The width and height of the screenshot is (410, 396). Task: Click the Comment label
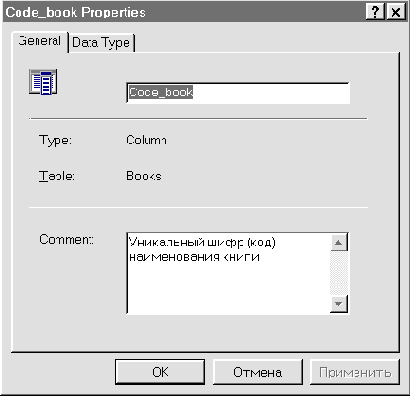[66, 239]
